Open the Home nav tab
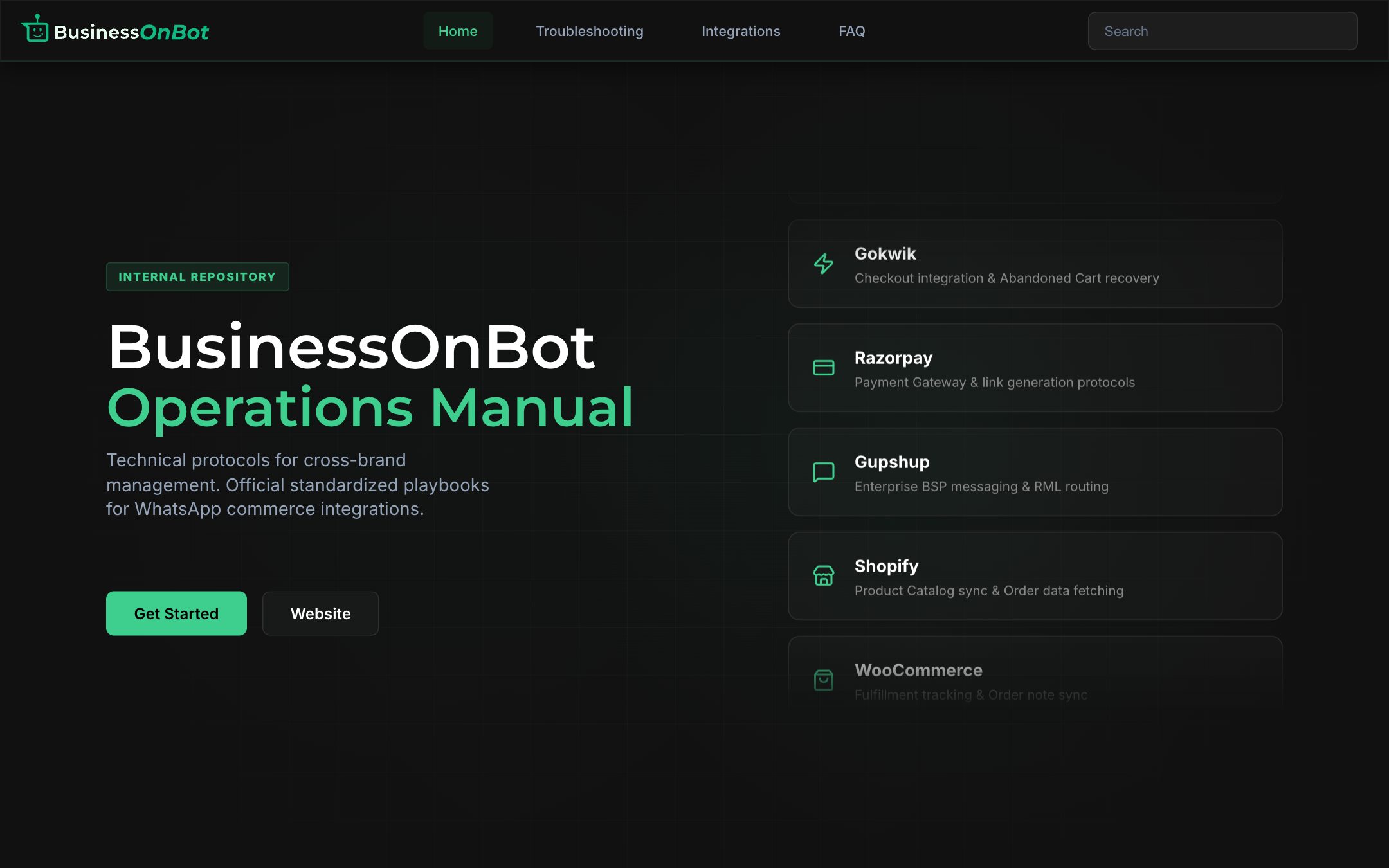This screenshot has height=868, width=1389. click(458, 31)
